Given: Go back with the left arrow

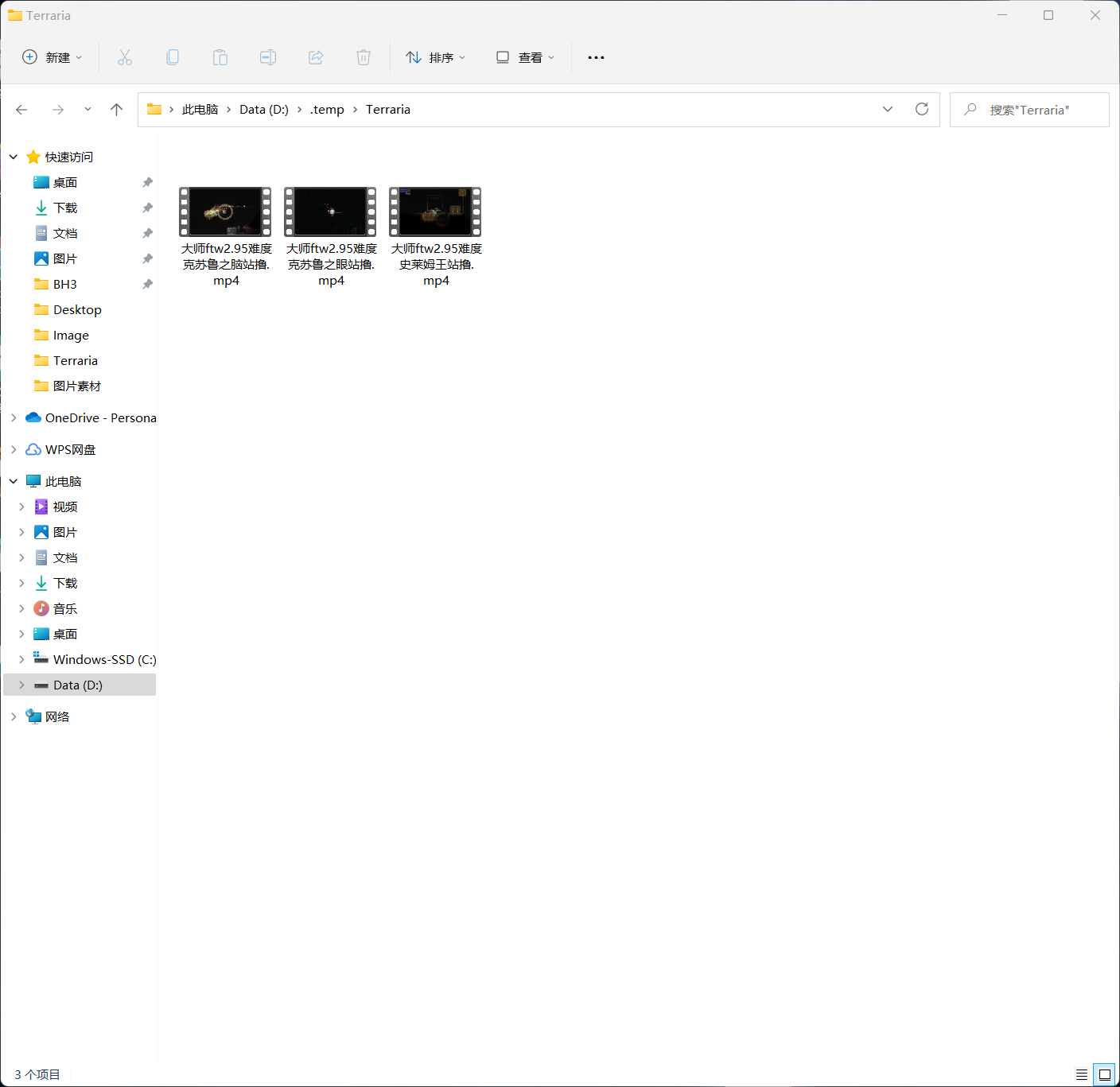Looking at the screenshot, I should [x=21, y=110].
